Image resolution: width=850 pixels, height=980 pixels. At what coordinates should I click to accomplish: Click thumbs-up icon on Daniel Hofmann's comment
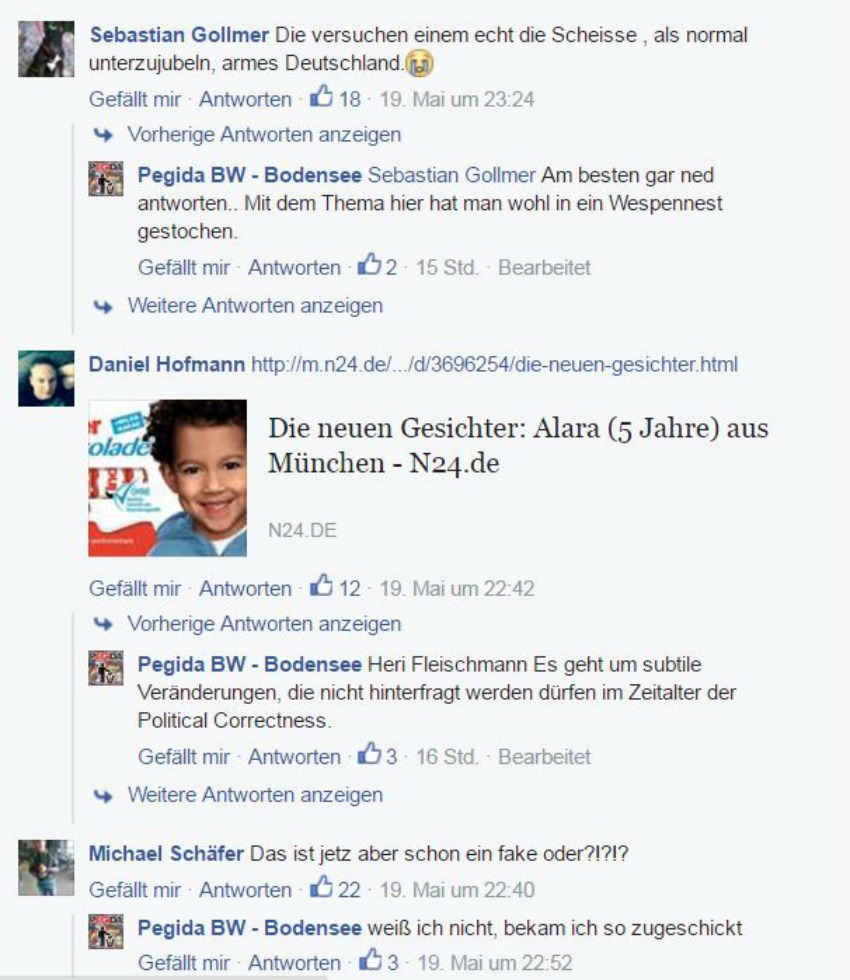pyautogui.click(x=321, y=586)
